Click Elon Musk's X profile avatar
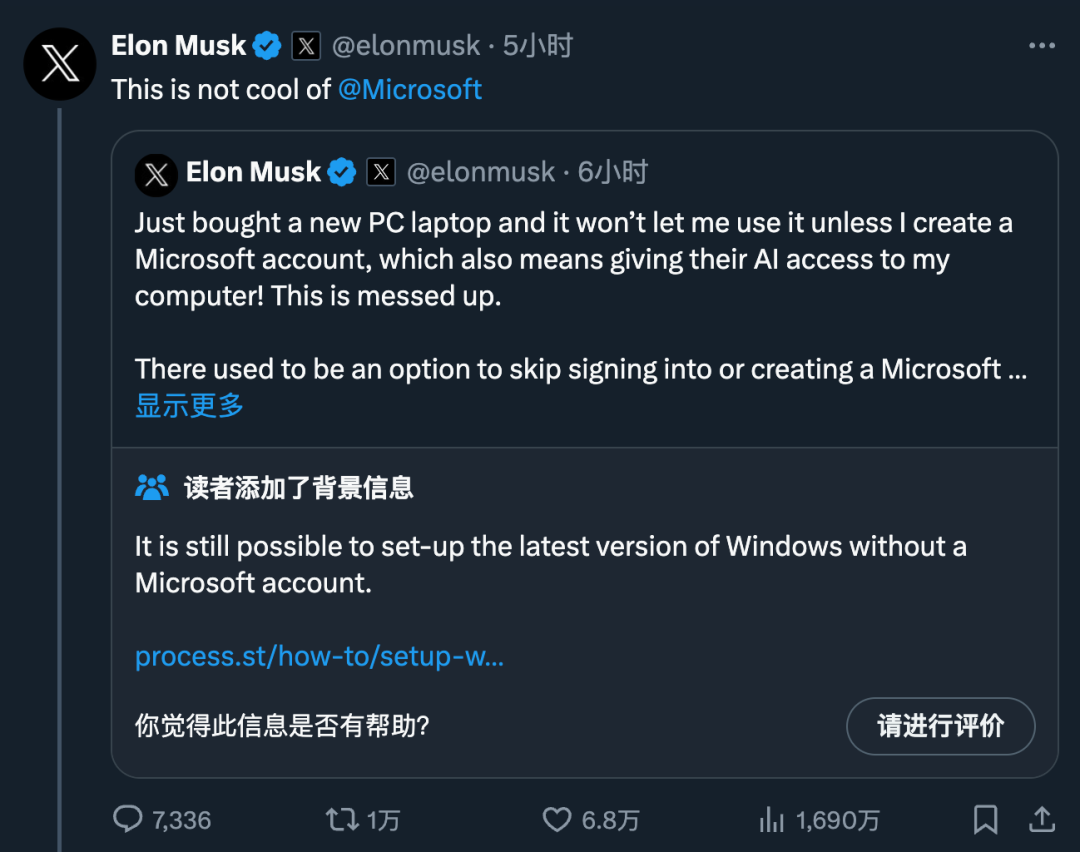1080x852 pixels. (x=60, y=64)
